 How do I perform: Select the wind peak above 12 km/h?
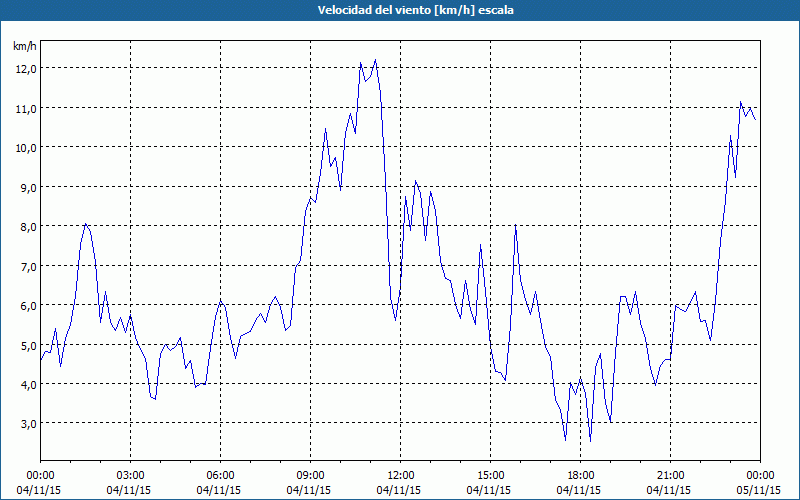click(x=376, y=60)
